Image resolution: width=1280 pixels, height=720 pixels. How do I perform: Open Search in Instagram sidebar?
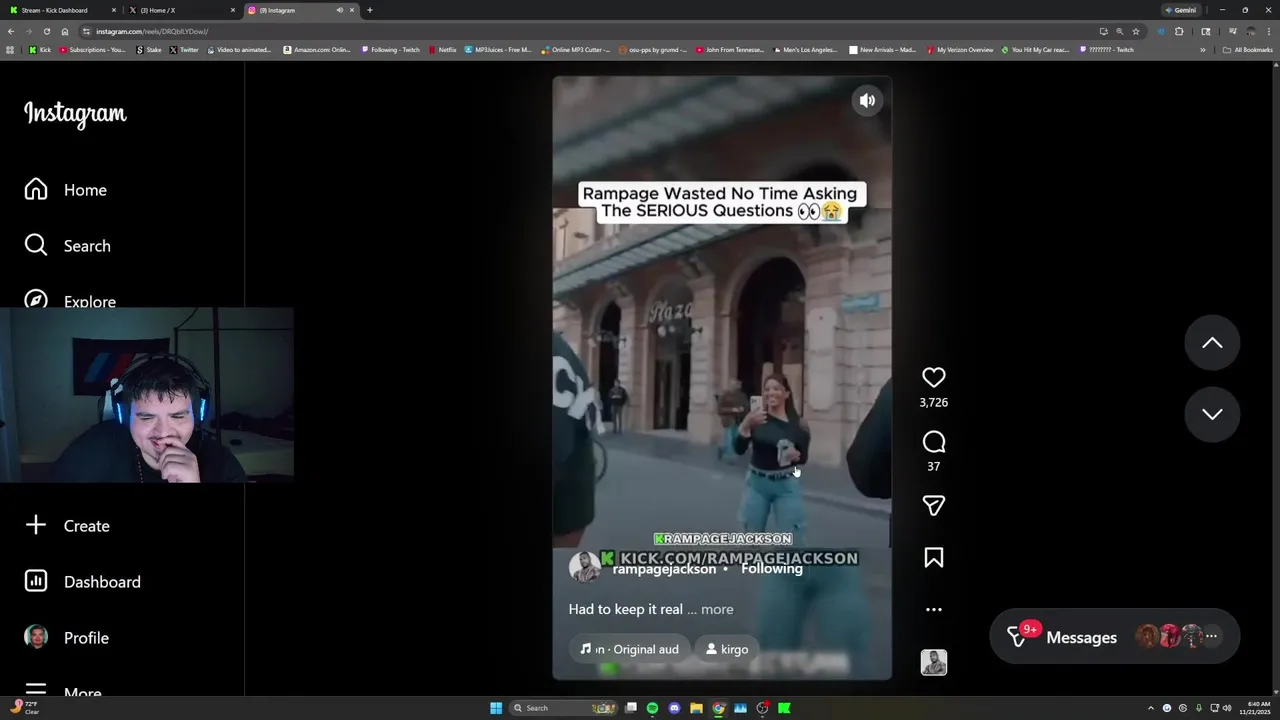click(66, 246)
